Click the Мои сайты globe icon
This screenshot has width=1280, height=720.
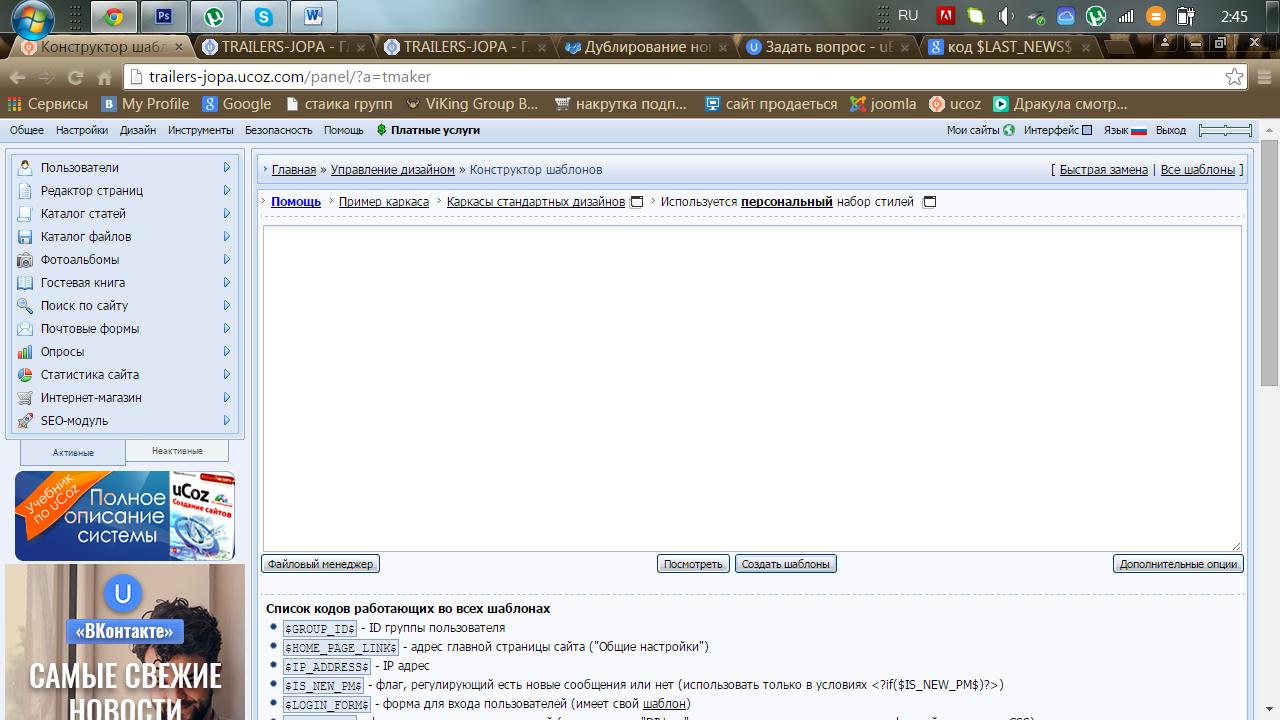tap(1009, 130)
